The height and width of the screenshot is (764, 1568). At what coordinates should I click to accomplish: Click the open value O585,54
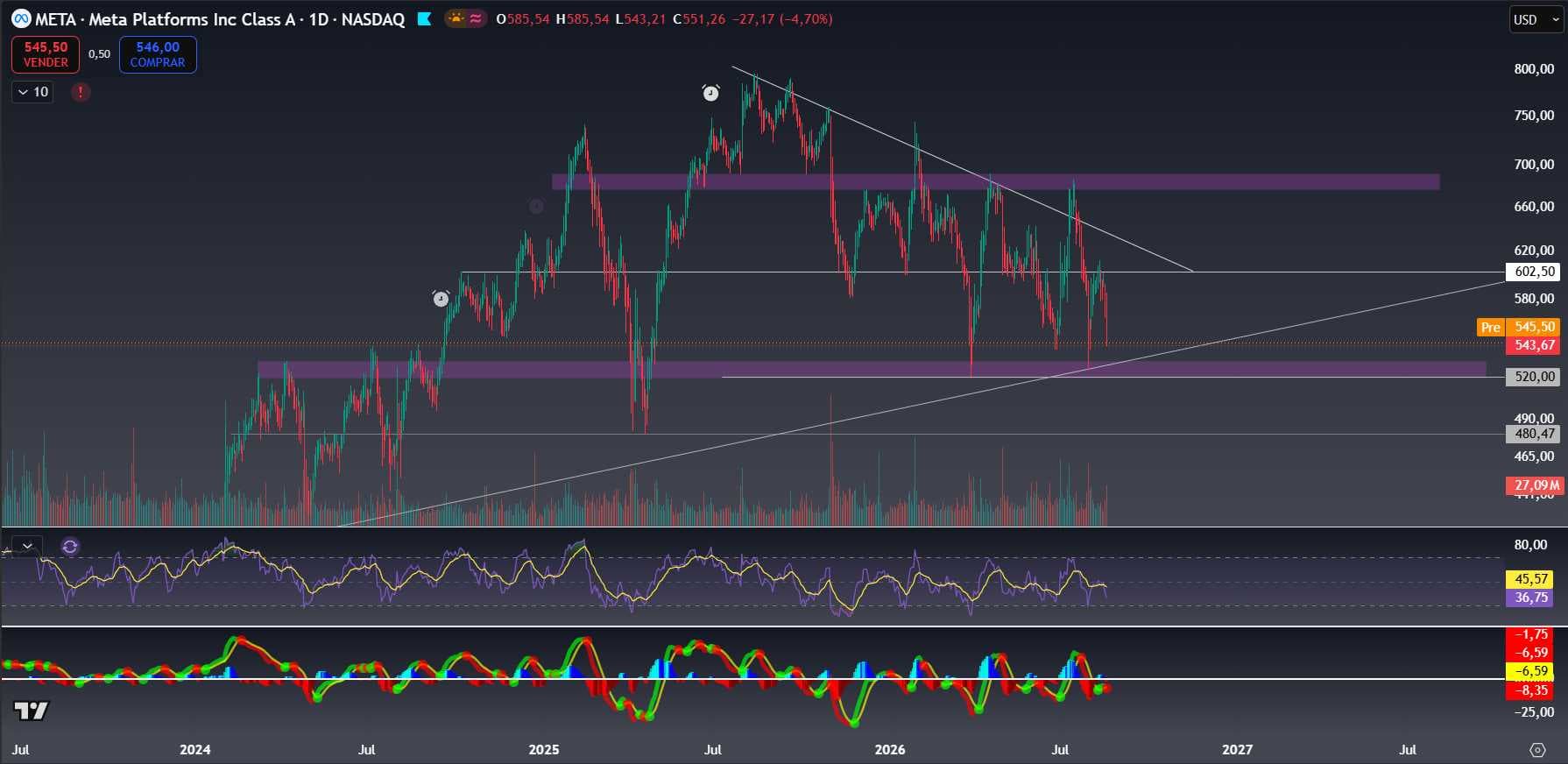coord(523,18)
